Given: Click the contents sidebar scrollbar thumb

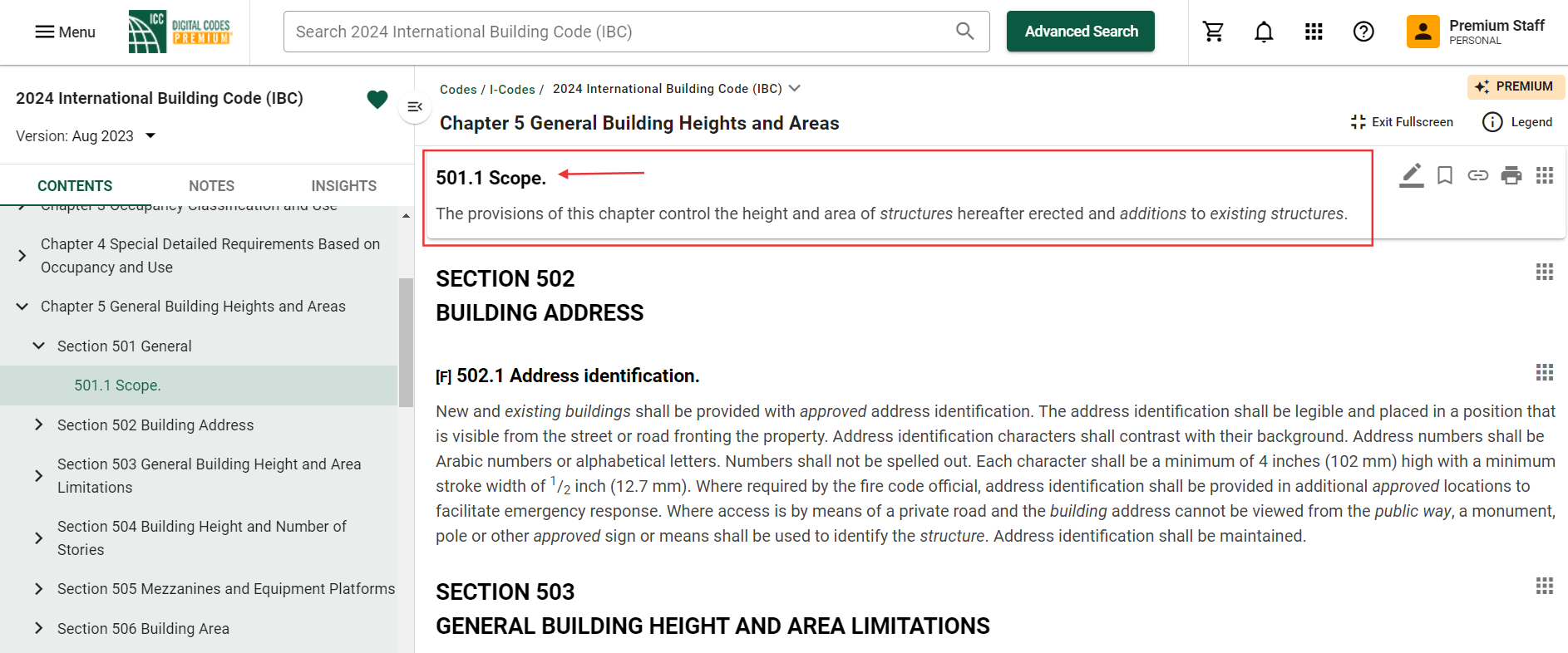Looking at the screenshot, I should (x=406, y=341).
